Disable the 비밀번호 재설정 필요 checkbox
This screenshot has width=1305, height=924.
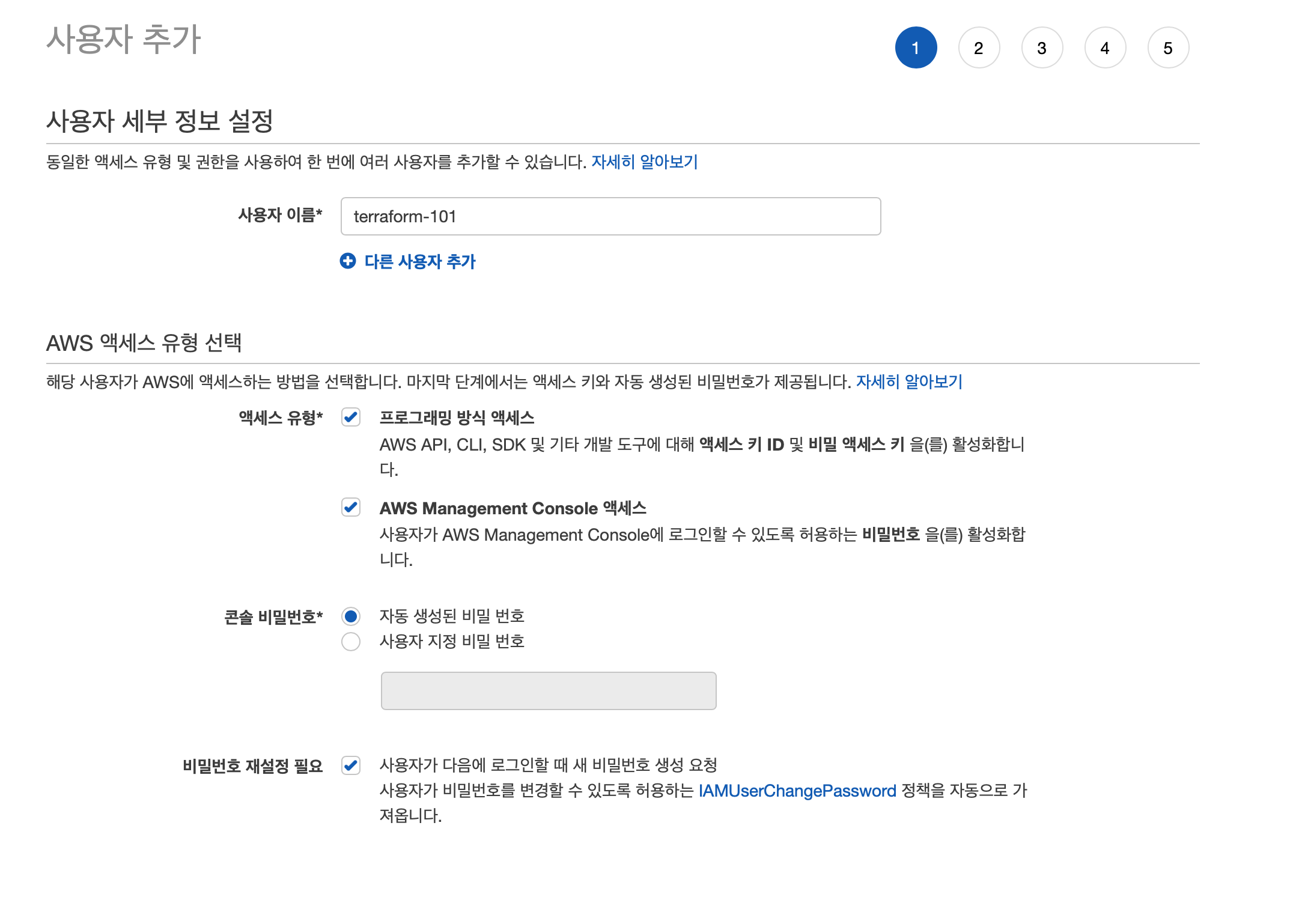pyautogui.click(x=351, y=765)
